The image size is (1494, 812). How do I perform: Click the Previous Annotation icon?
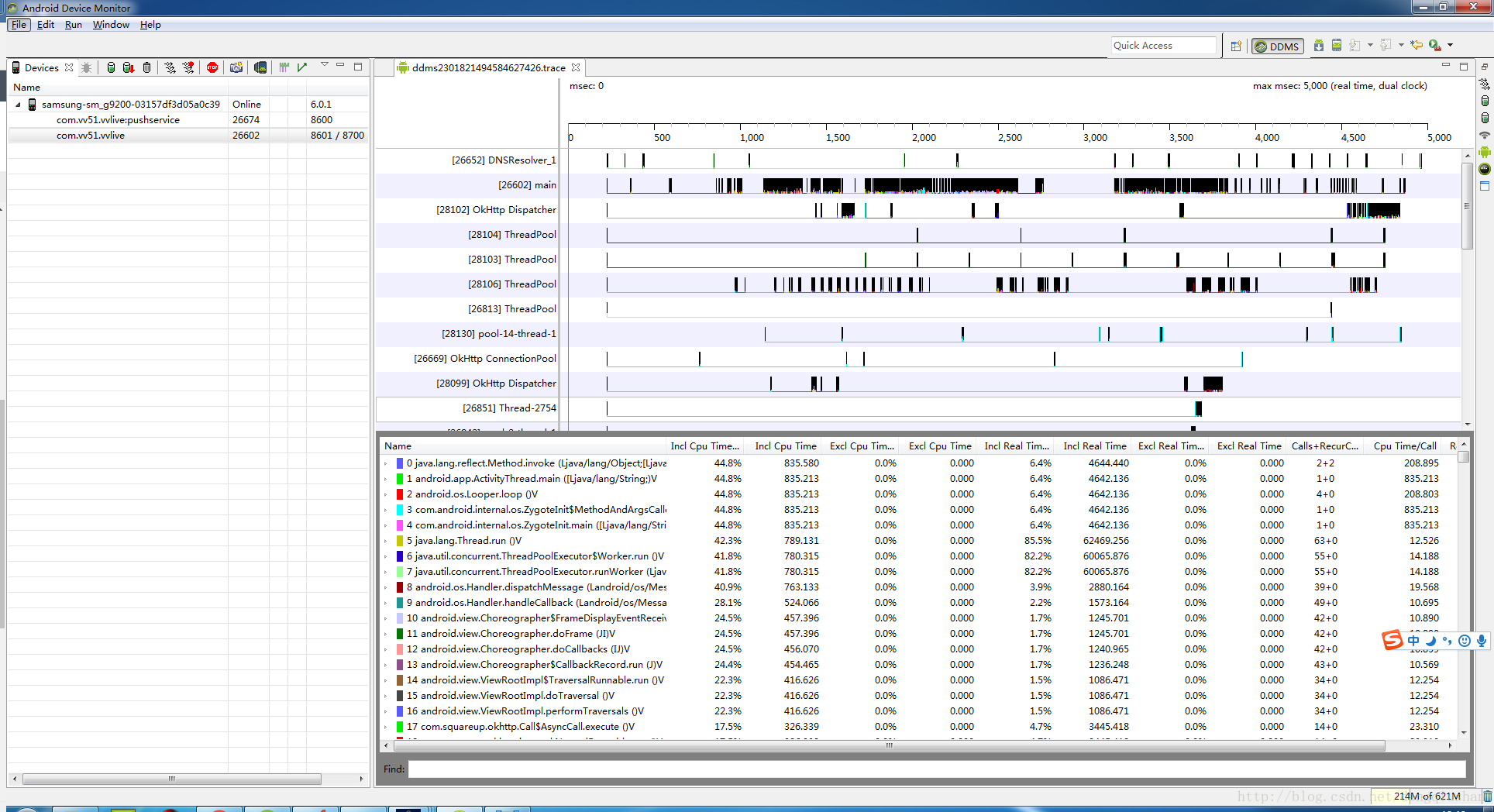(x=1386, y=45)
